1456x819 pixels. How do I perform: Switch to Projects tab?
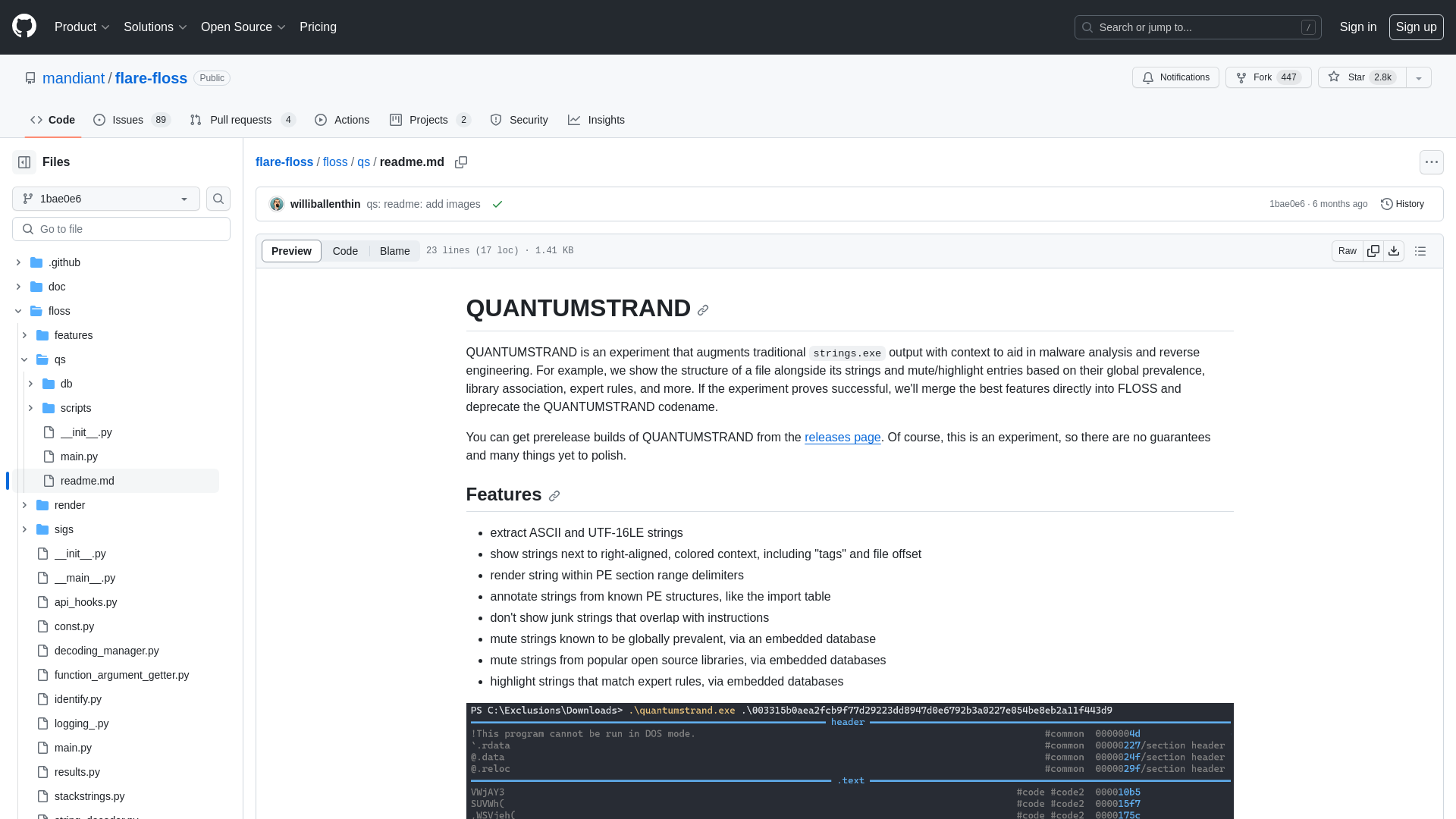[430, 120]
